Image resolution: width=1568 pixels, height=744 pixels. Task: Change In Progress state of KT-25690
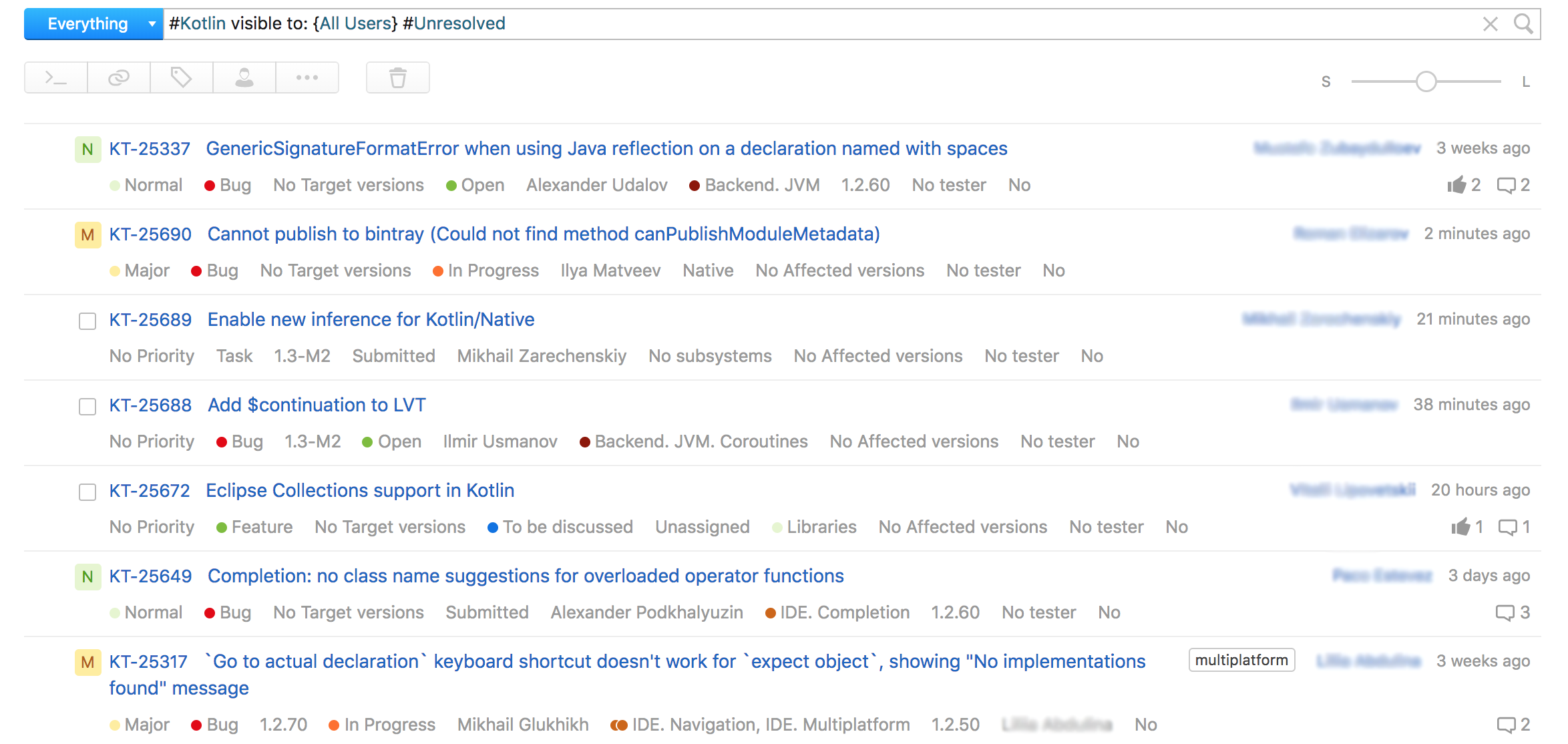coord(493,270)
